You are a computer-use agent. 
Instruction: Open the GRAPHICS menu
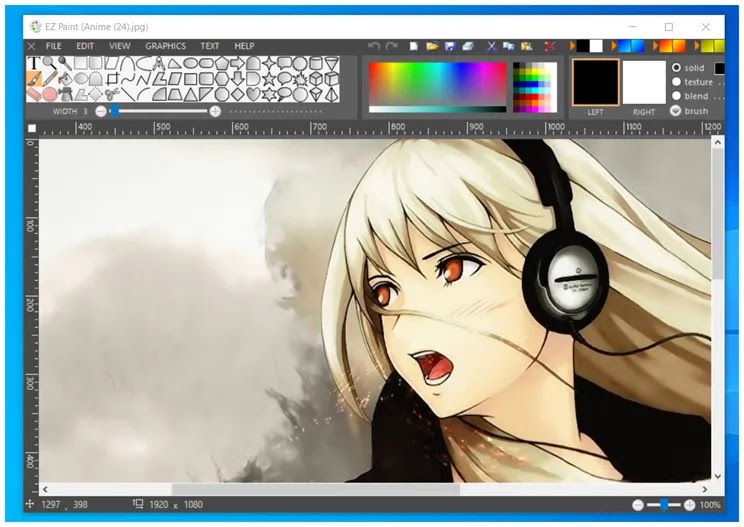point(166,46)
